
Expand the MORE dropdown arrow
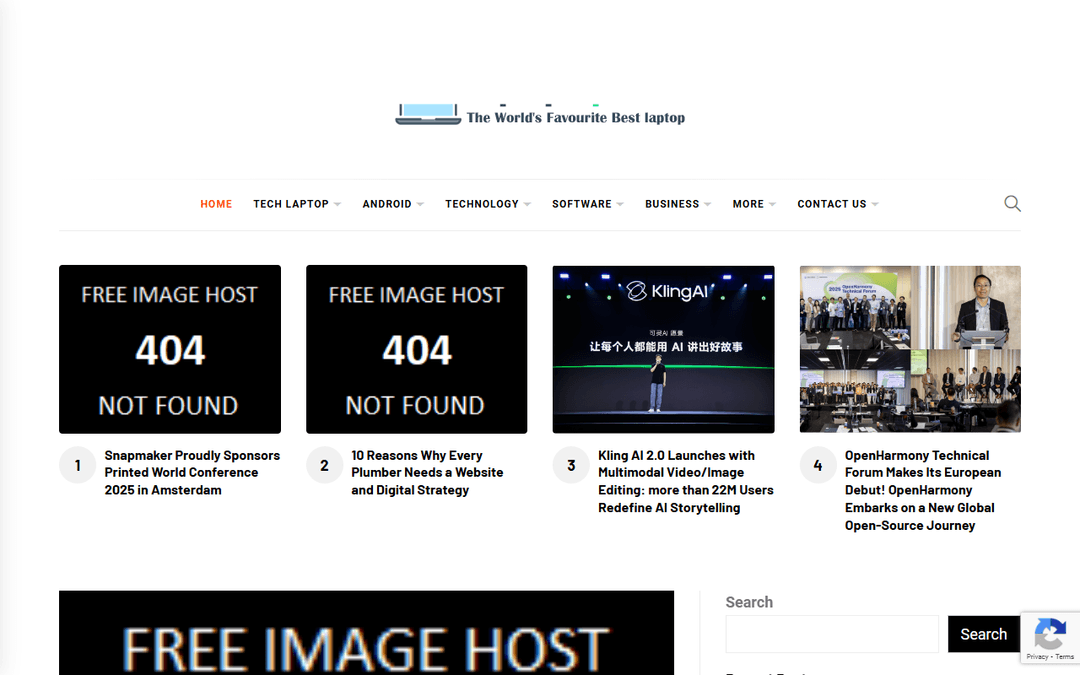(x=772, y=205)
